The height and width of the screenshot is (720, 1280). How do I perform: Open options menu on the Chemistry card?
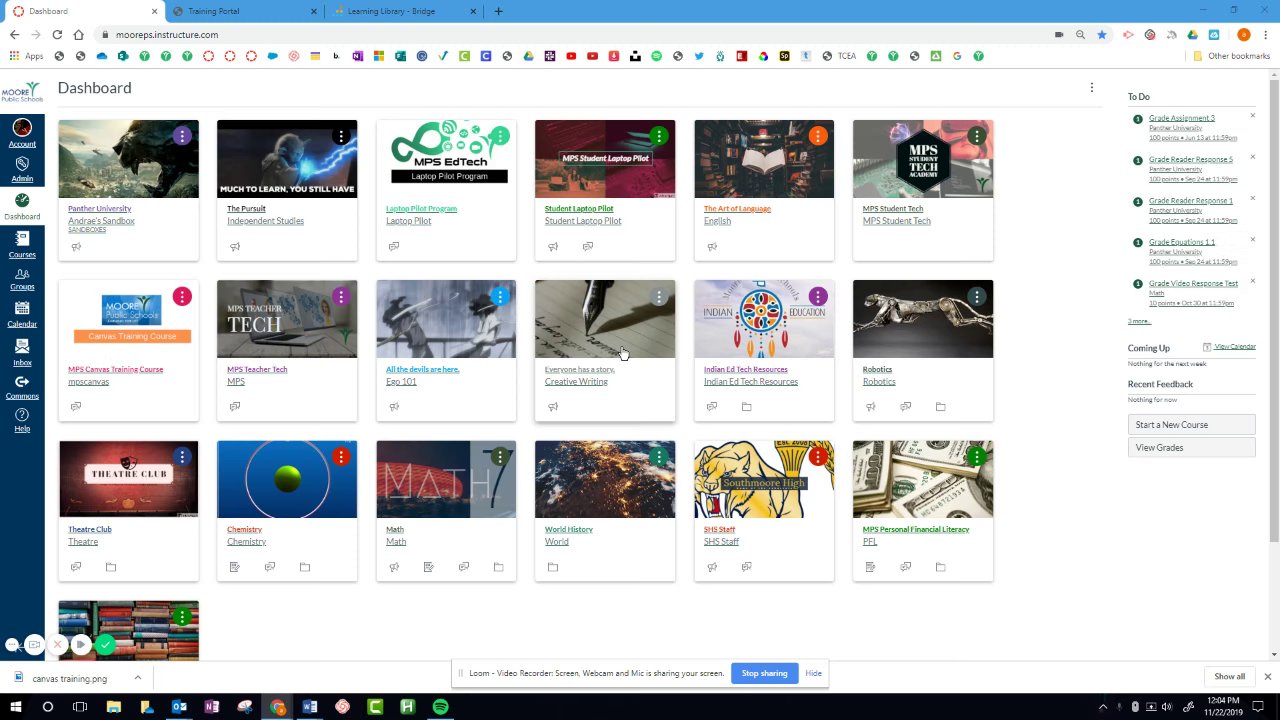point(341,457)
